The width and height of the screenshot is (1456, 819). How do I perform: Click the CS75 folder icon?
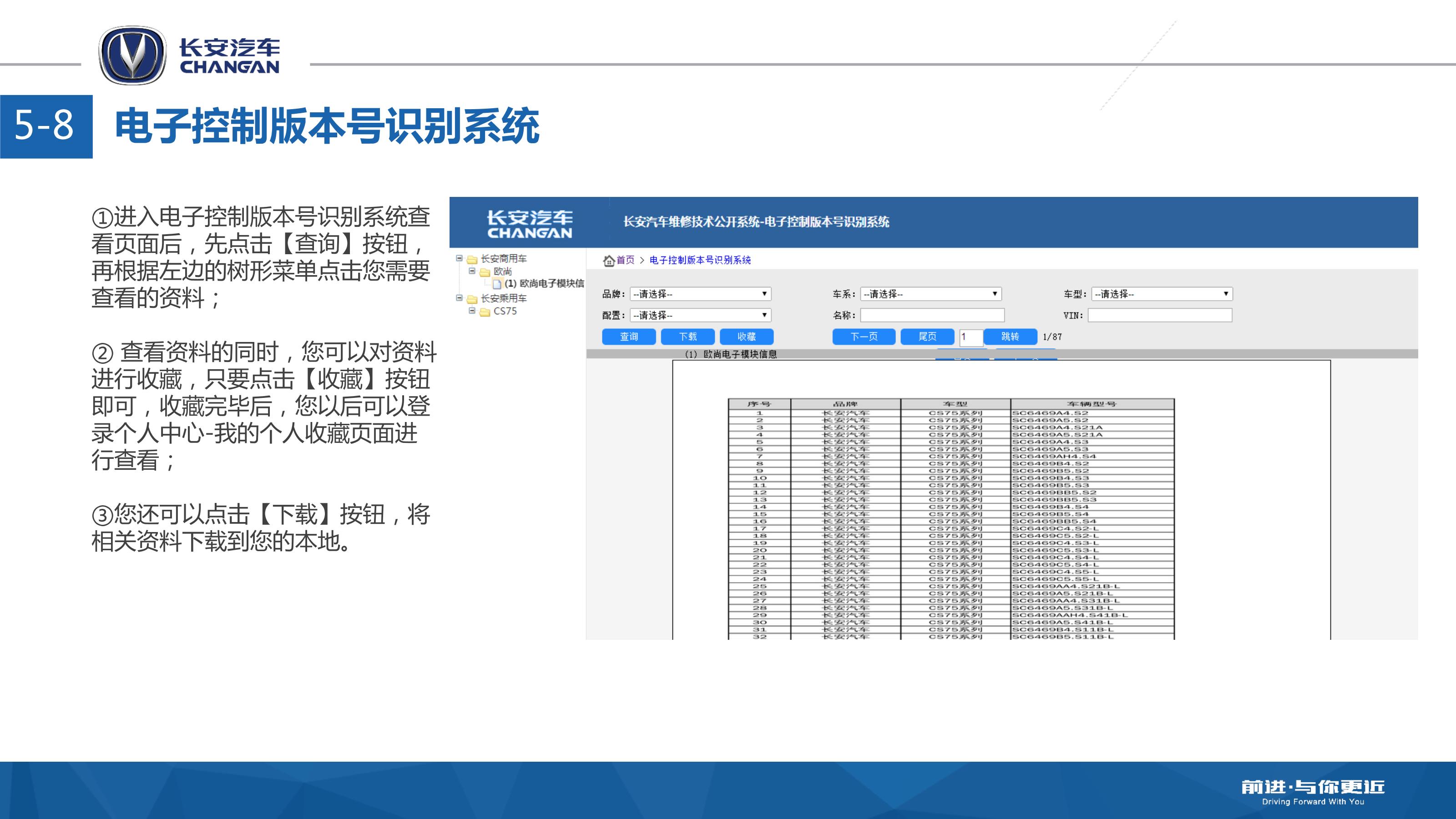[x=485, y=312]
